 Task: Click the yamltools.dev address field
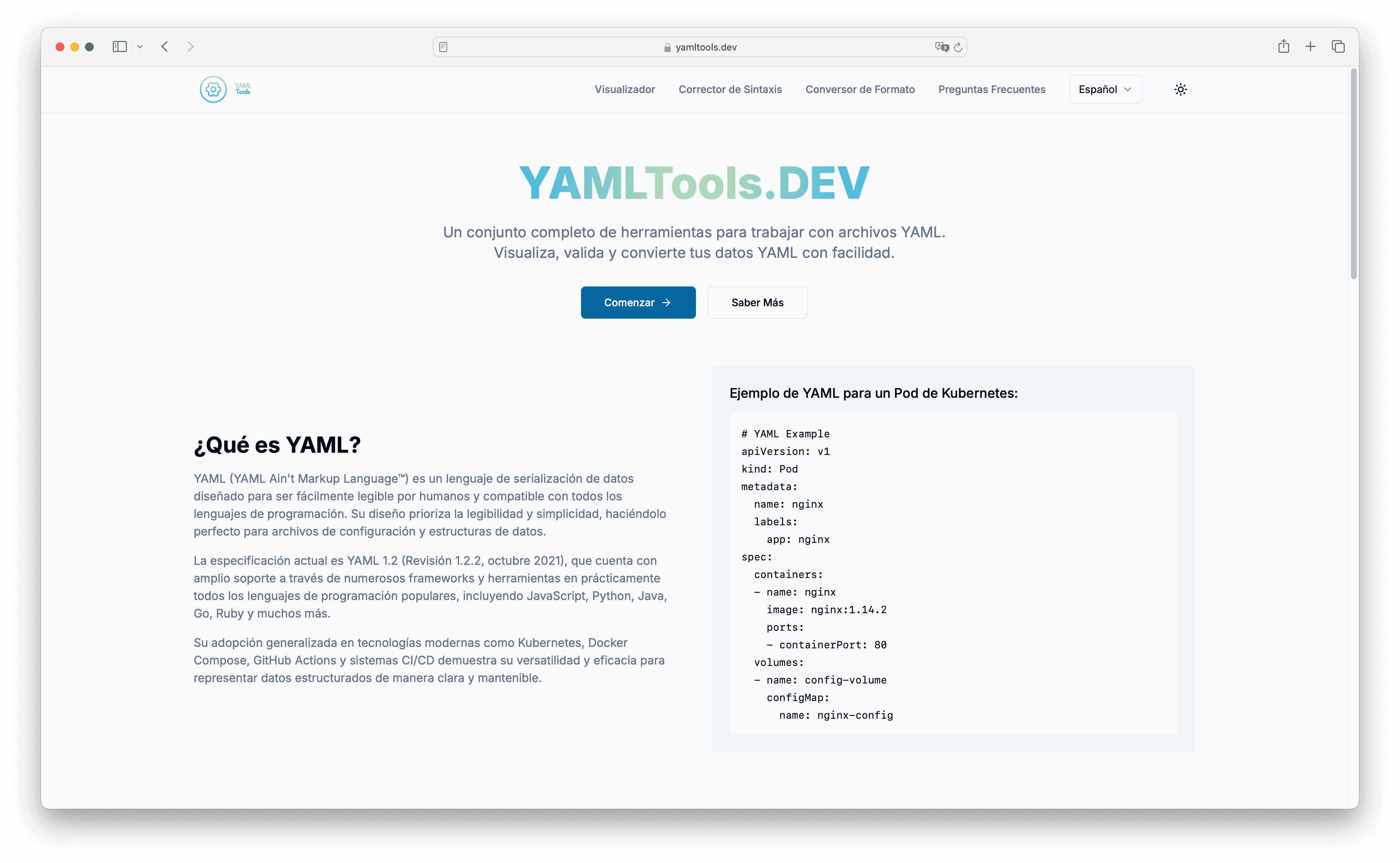click(699, 47)
